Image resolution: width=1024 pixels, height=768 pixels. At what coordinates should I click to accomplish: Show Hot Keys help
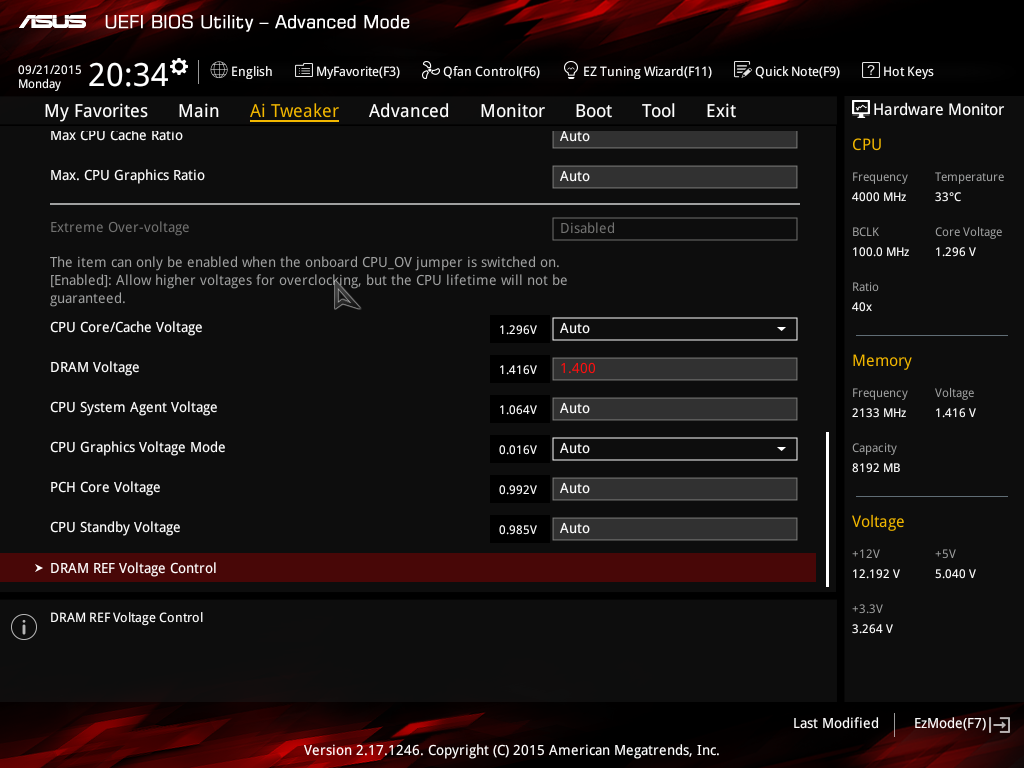[908, 71]
